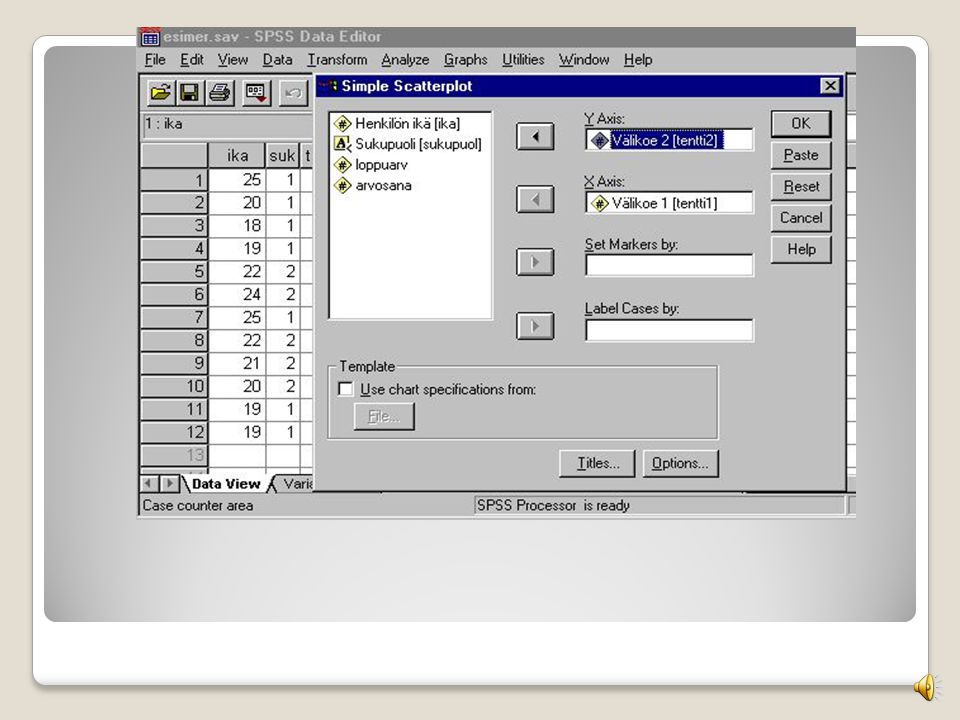Open the Transform menu
The width and height of the screenshot is (960, 720).
point(337,59)
